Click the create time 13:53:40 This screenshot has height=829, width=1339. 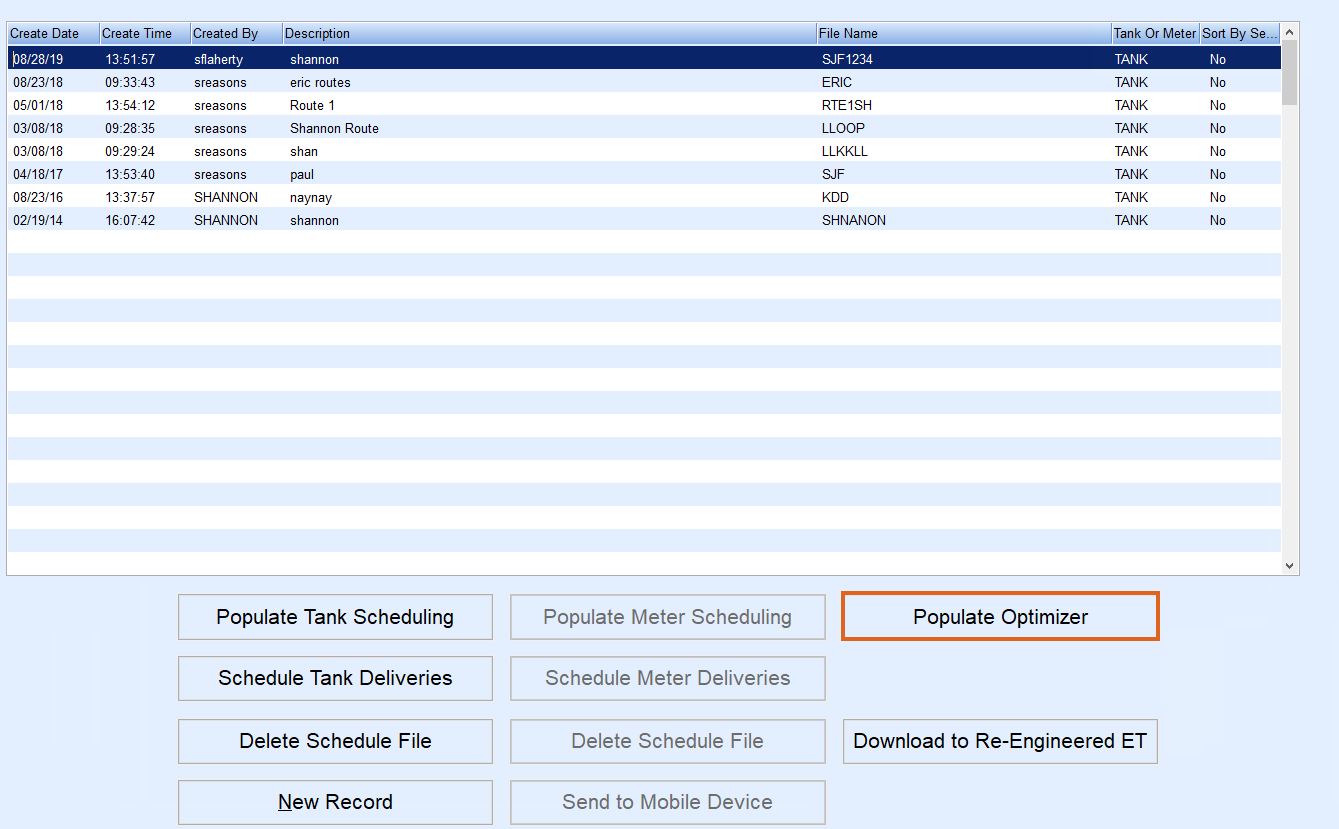click(x=130, y=174)
